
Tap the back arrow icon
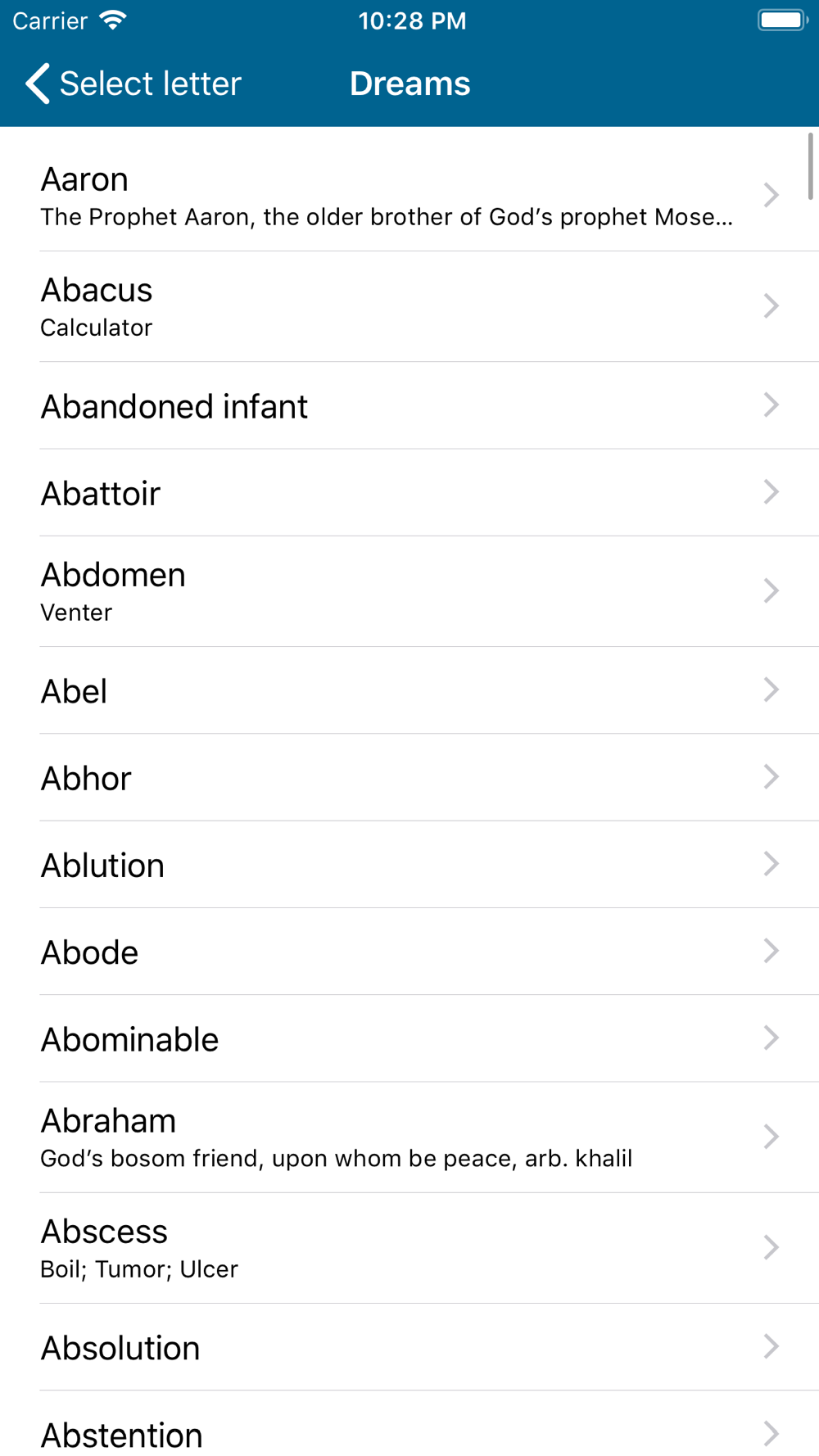[38, 84]
